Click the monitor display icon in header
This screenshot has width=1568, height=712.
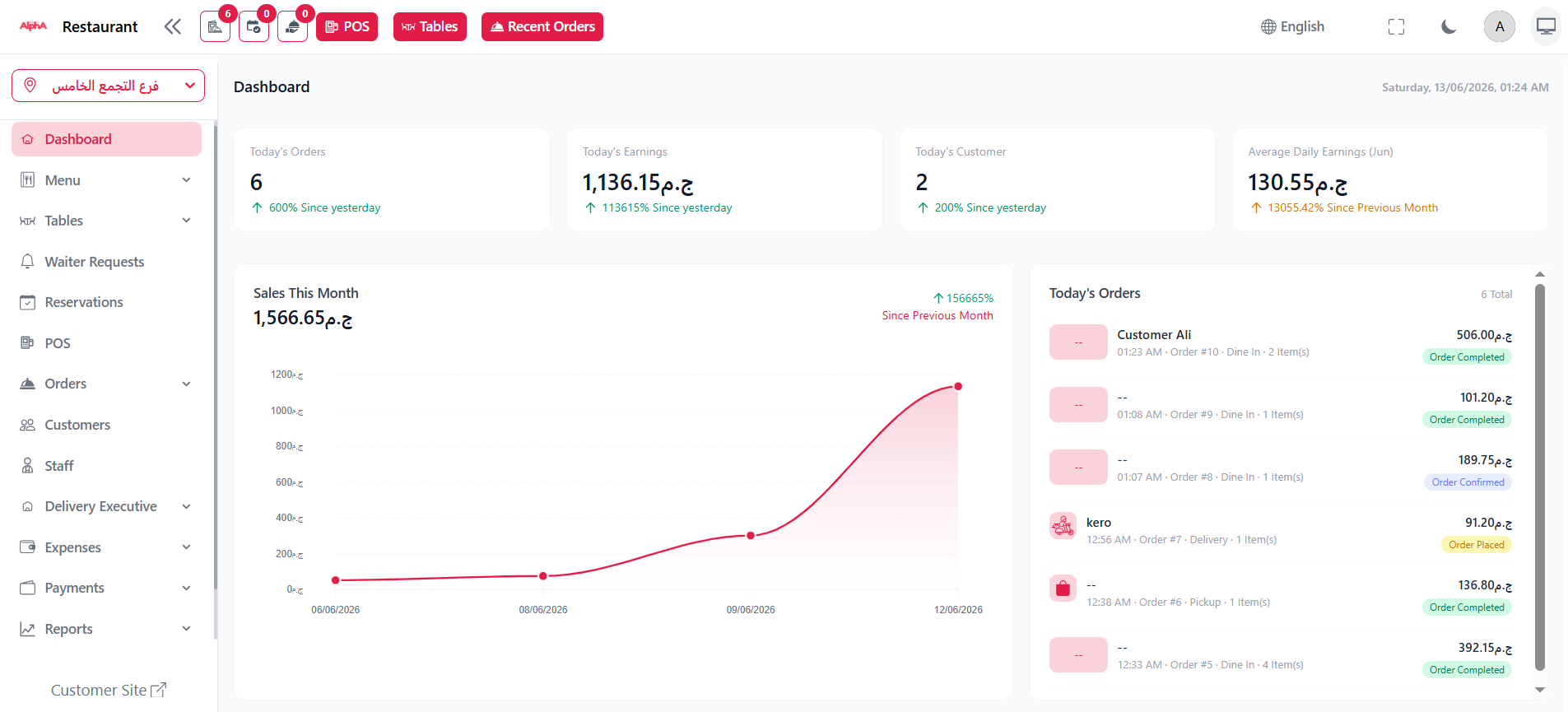[1546, 26]
